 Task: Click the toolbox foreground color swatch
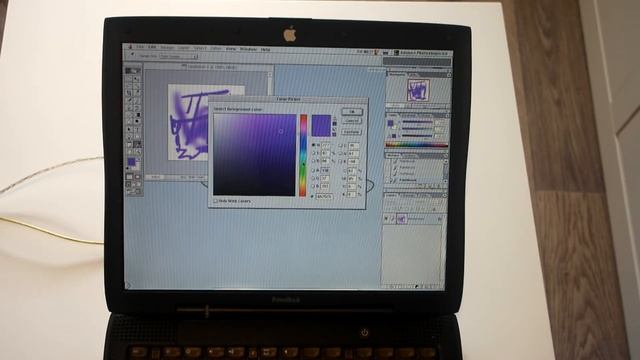pyautogui.click(x=131, y=162)
